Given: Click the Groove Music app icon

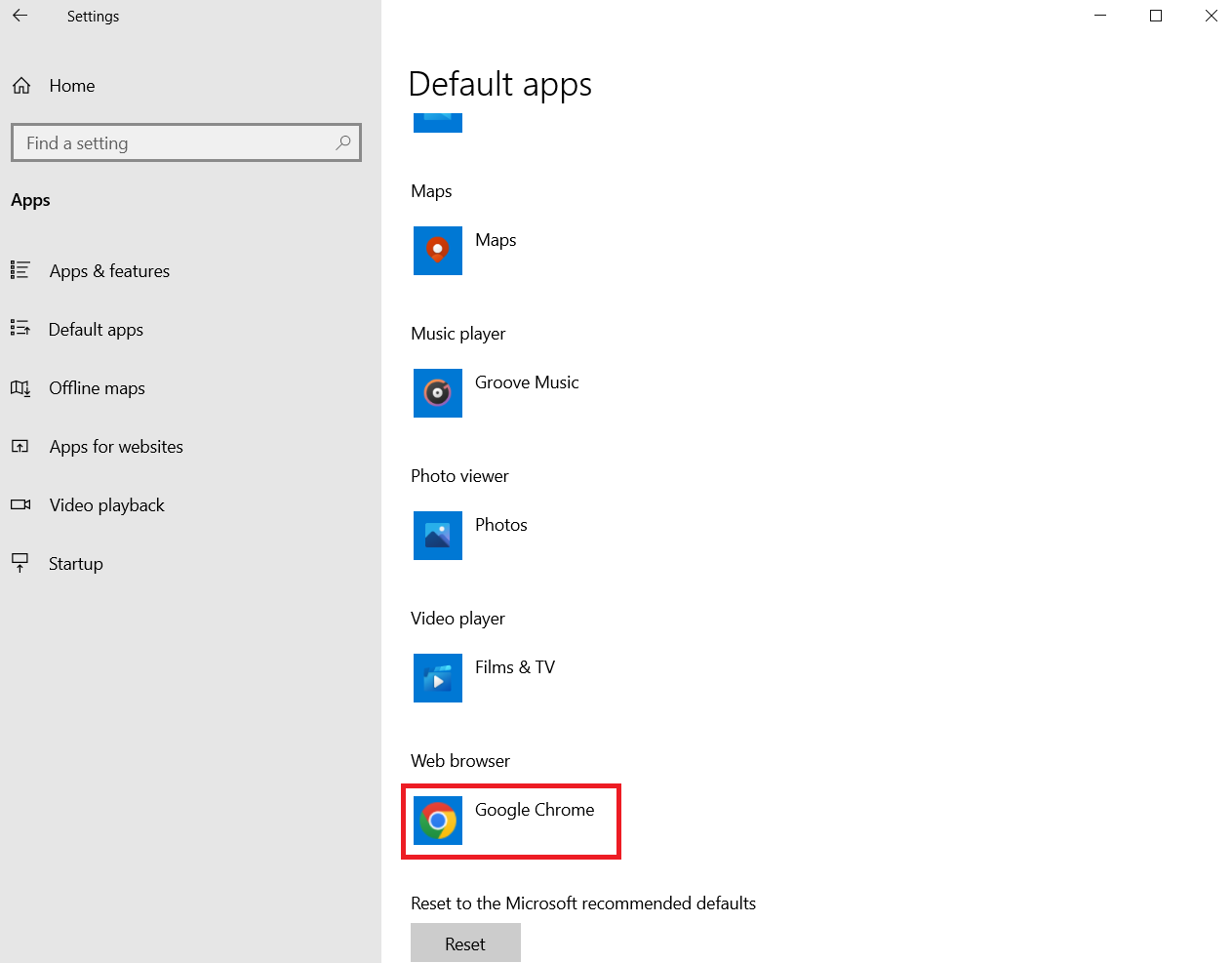Looking at the screenshot, I should coord(438,393).
